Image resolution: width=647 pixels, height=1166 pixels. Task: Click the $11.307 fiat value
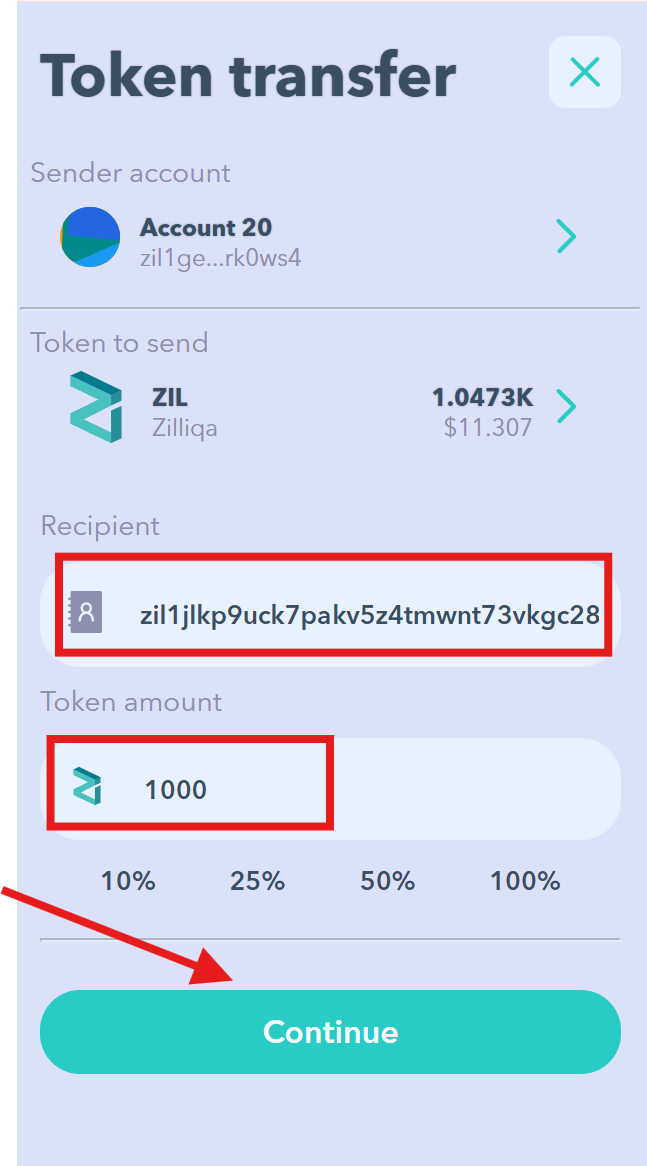pyautogui.click(x=488, y=428)
